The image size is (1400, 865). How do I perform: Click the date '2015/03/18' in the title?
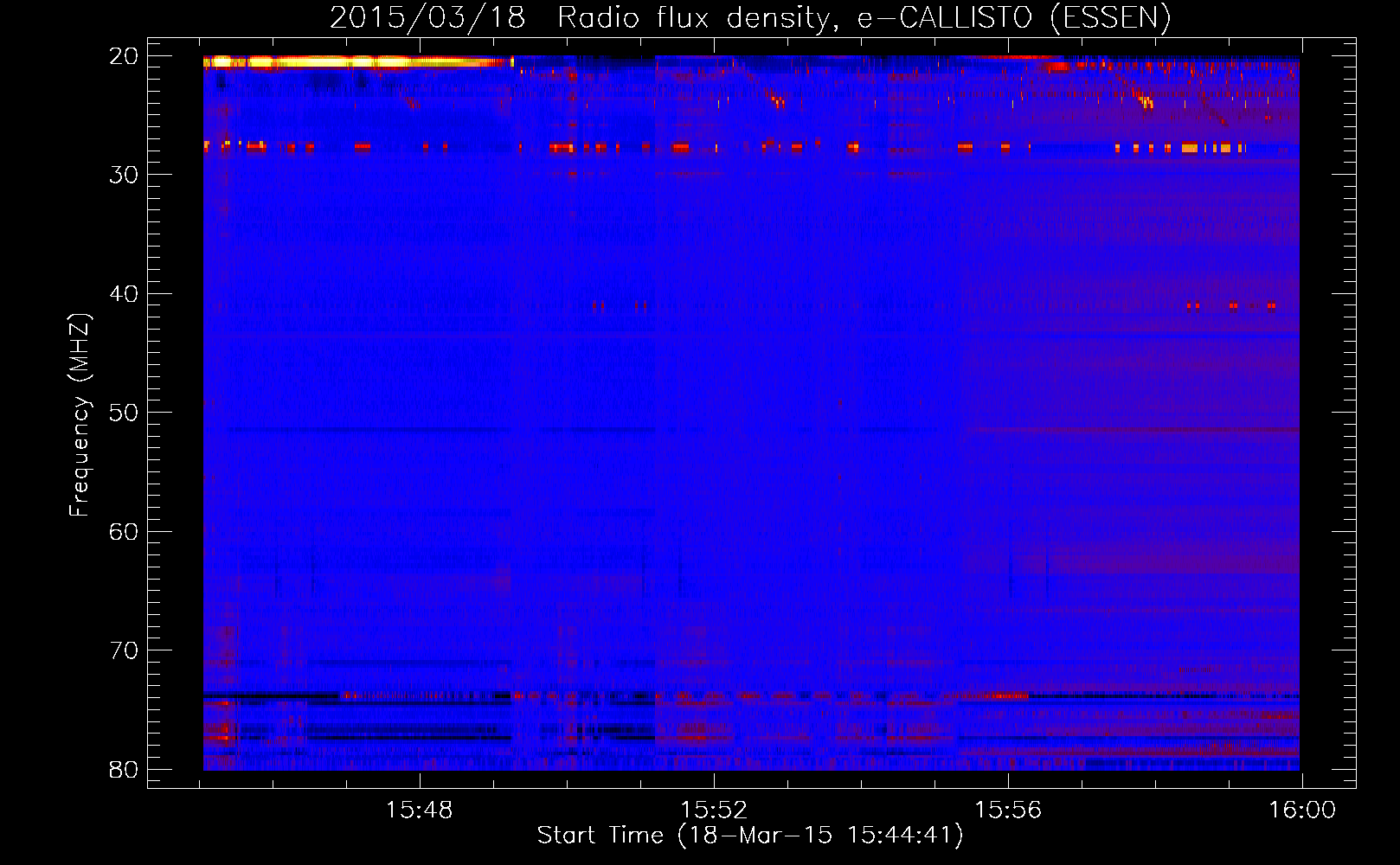(427, 18)
